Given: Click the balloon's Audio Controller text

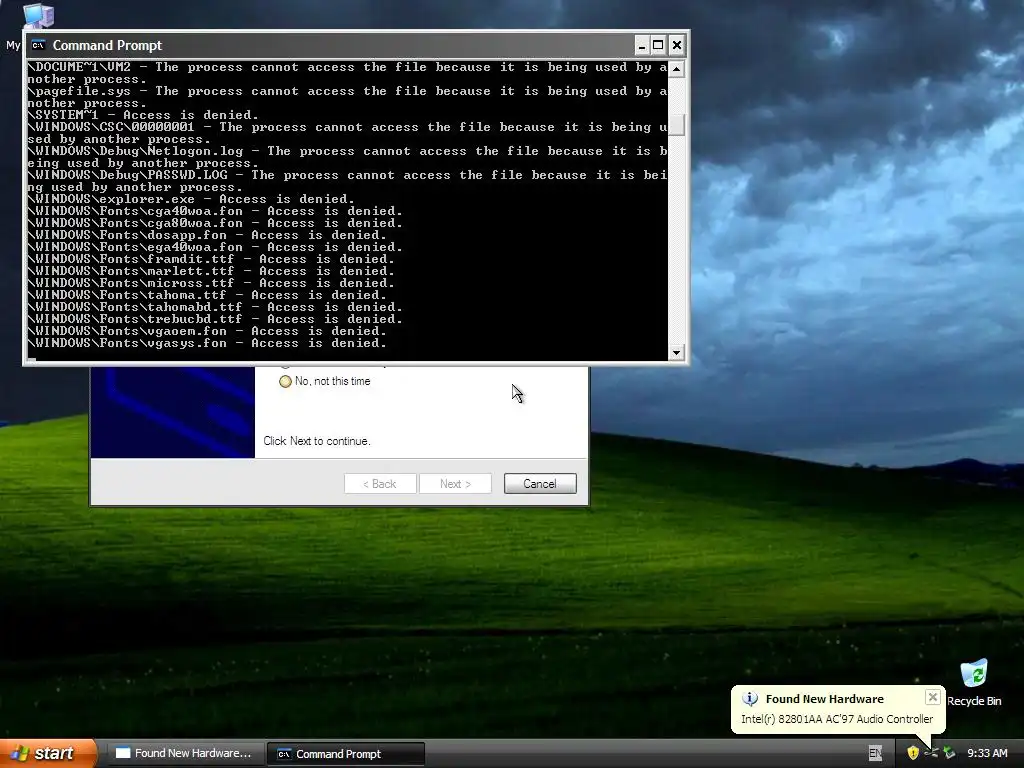Looking at the screenshot, I should pos(837,719).
